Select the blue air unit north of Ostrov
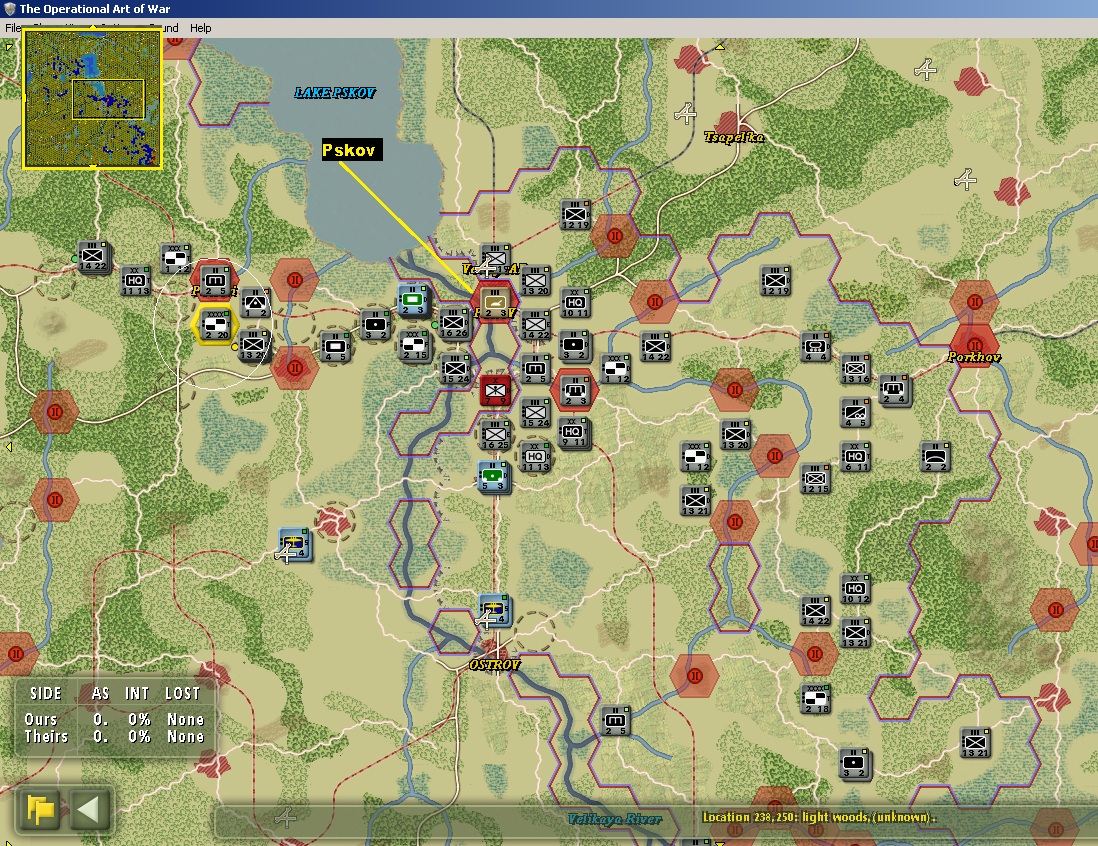The width and height of the screenshot is (1098, 846). coord(495,609)
